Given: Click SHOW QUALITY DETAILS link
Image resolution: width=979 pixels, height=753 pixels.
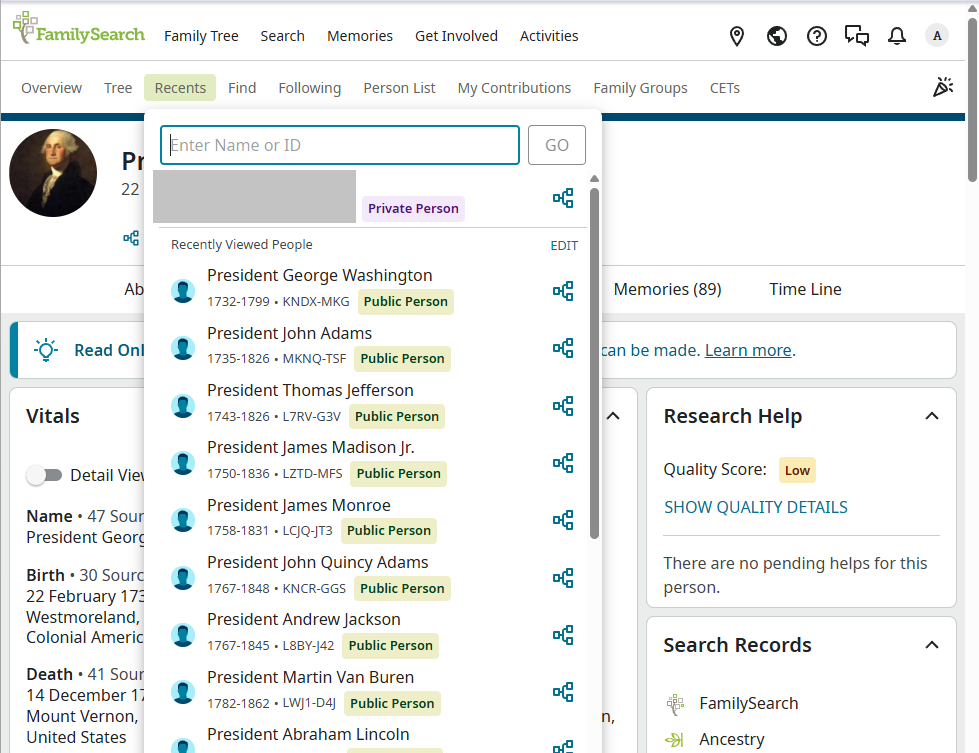Looking at the screenshot, I should point(755,507).
